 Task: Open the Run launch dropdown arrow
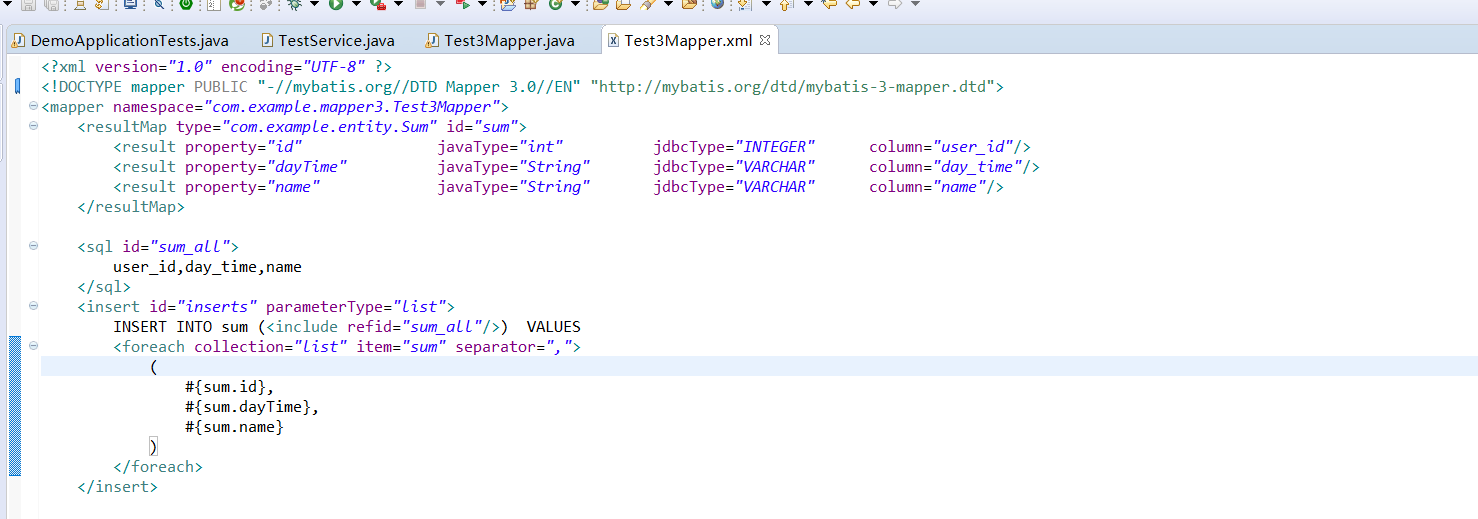(355, 3)
